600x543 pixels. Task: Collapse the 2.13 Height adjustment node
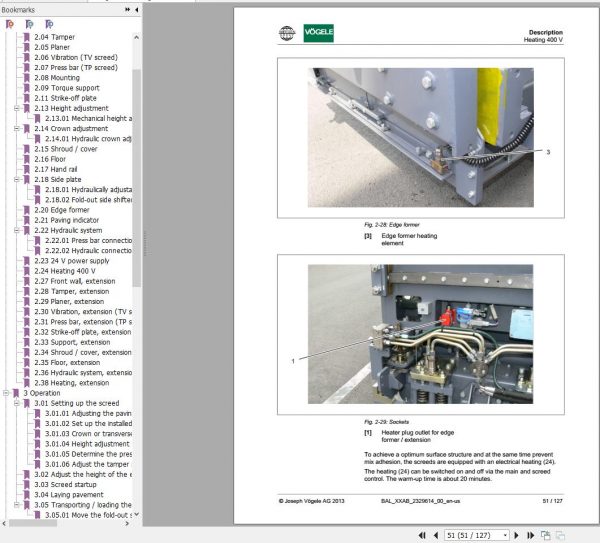pos(16,108)
